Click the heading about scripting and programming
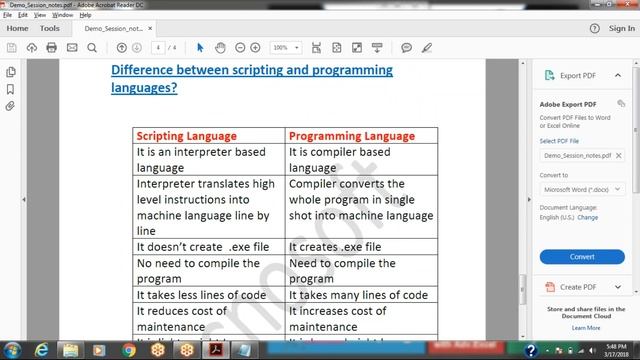The image size is (640, 360). (x=252, y=78)
